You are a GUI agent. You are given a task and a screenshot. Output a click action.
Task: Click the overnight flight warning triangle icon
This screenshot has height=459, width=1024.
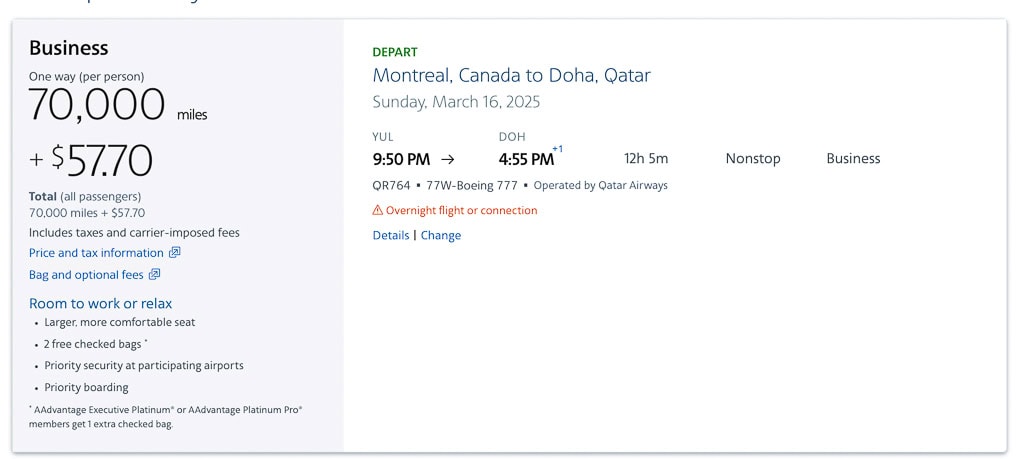(x=378, y=211)
